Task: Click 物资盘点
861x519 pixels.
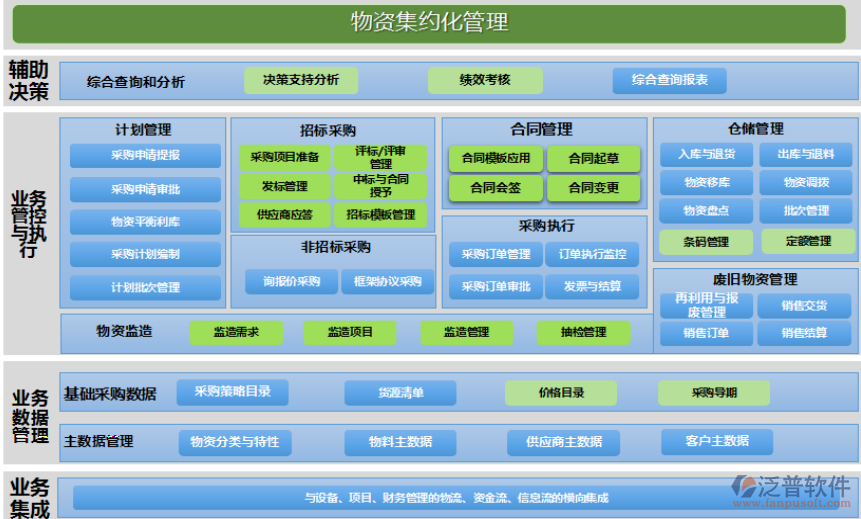Action: pyautogui.click(x=706, y=211)
